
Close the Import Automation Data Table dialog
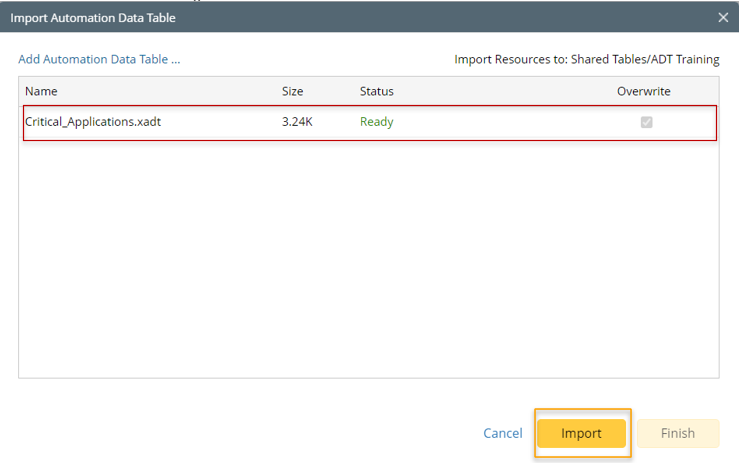tap(723, 17)
